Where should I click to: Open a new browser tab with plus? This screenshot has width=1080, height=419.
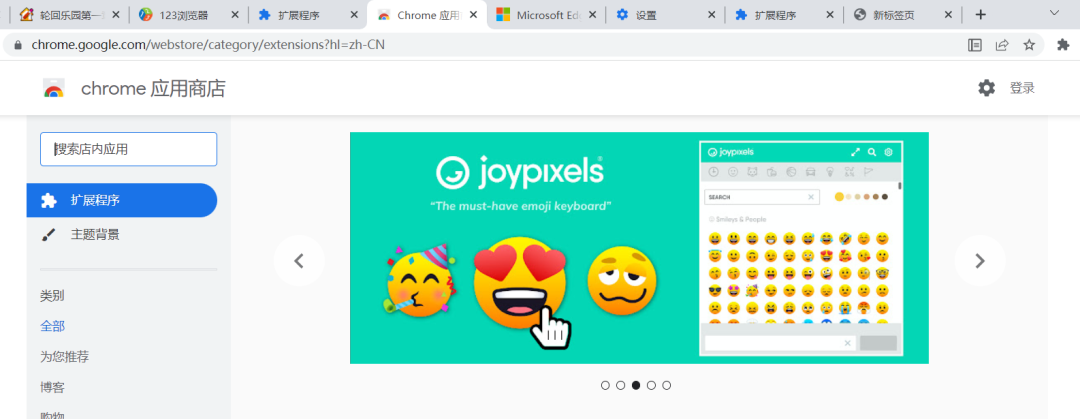pos(981,14)
